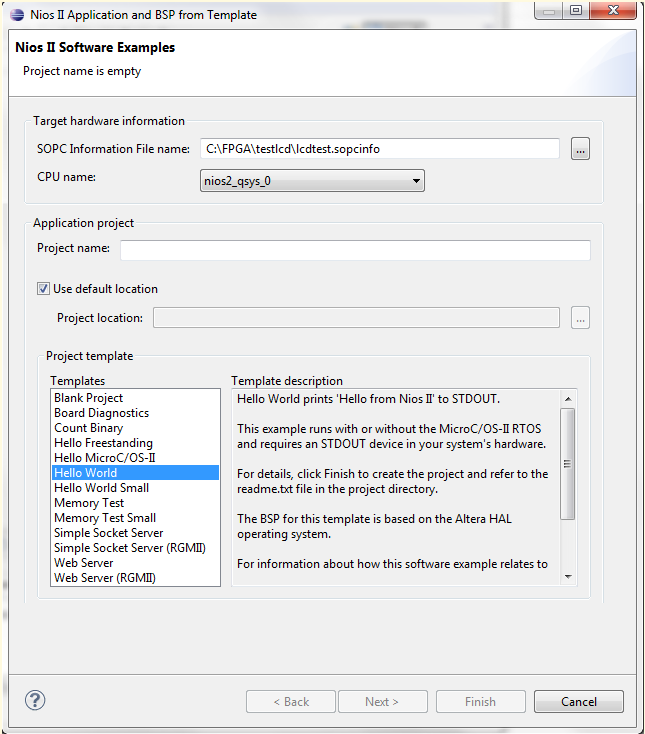
Task: Maximize the wizard window
Action: 576,10
